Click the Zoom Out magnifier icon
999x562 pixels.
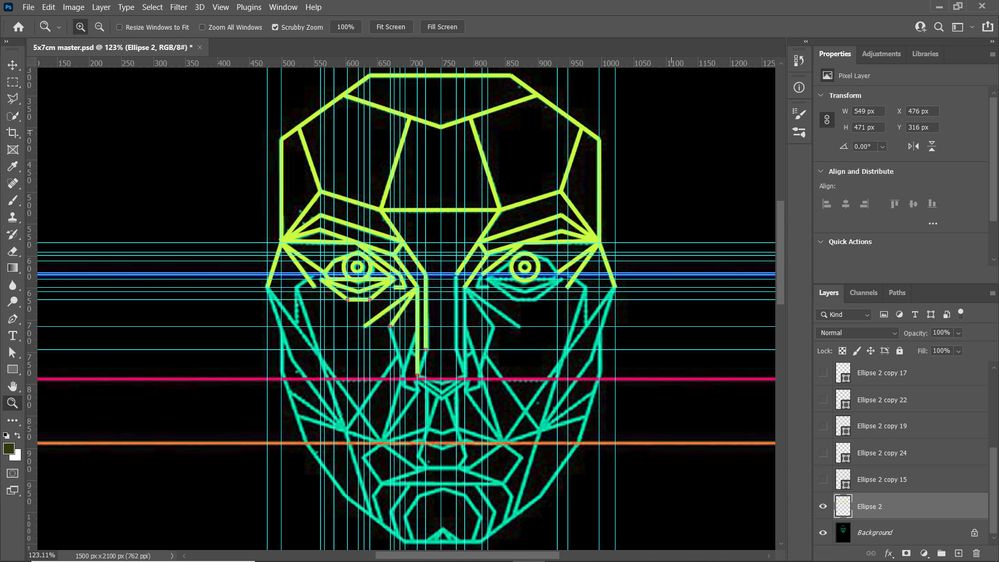99,27
